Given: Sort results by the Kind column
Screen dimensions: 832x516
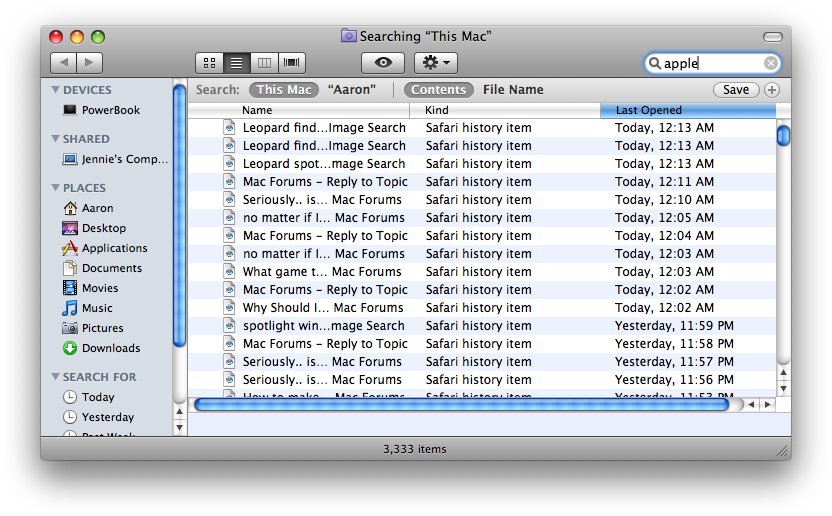Looking at the screenshot, I should coord(505,110).
